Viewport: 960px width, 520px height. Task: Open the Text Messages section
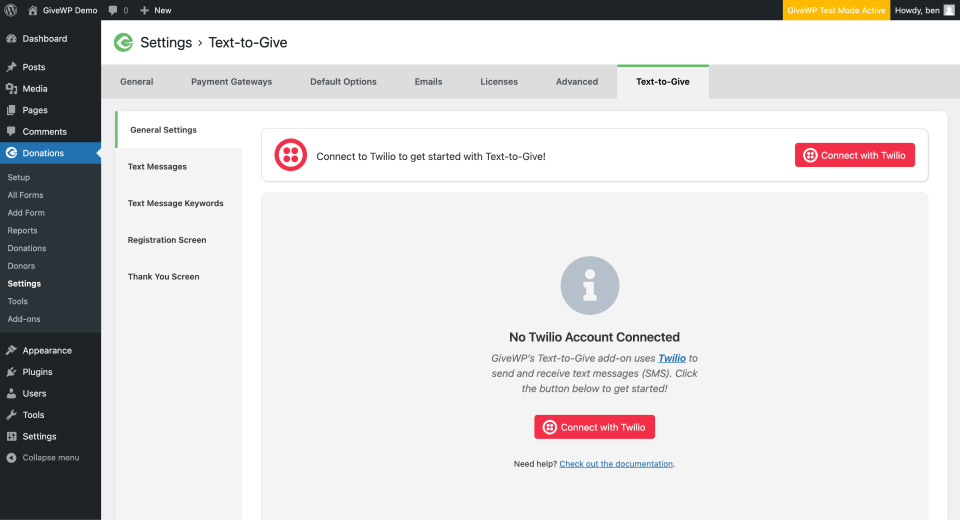[x=179, y=167]
